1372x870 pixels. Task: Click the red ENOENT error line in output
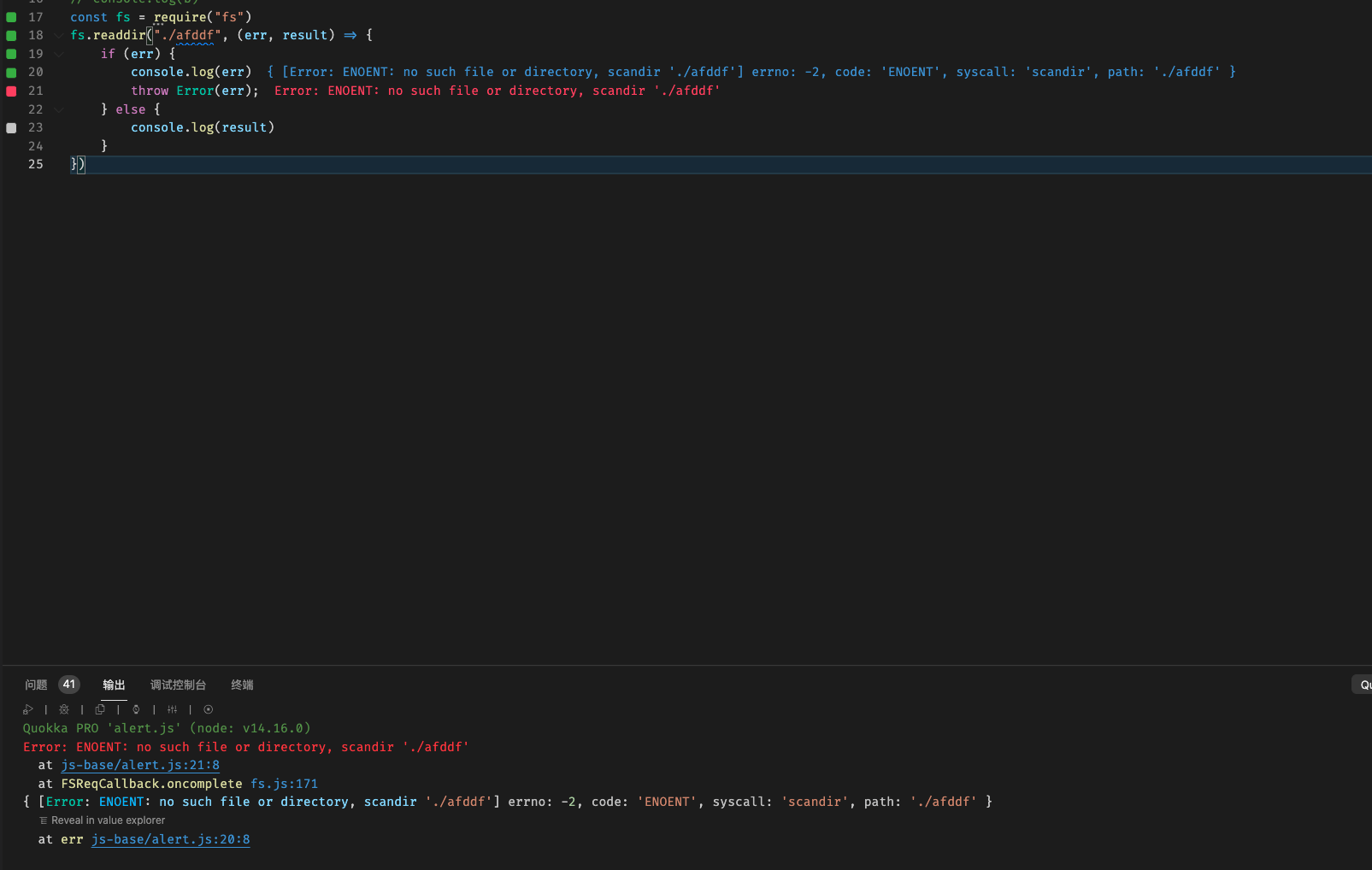[246, 747]
